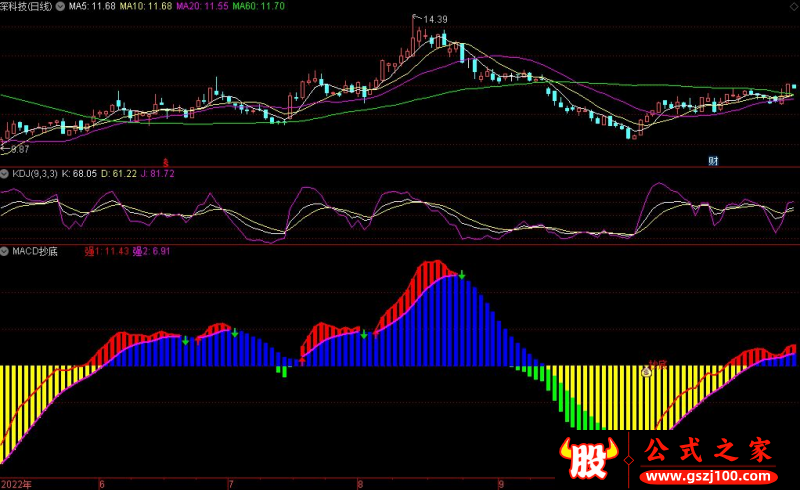
Task: Open the KDJ indicator dropdown arrow
Action: [x=5, y=173]
